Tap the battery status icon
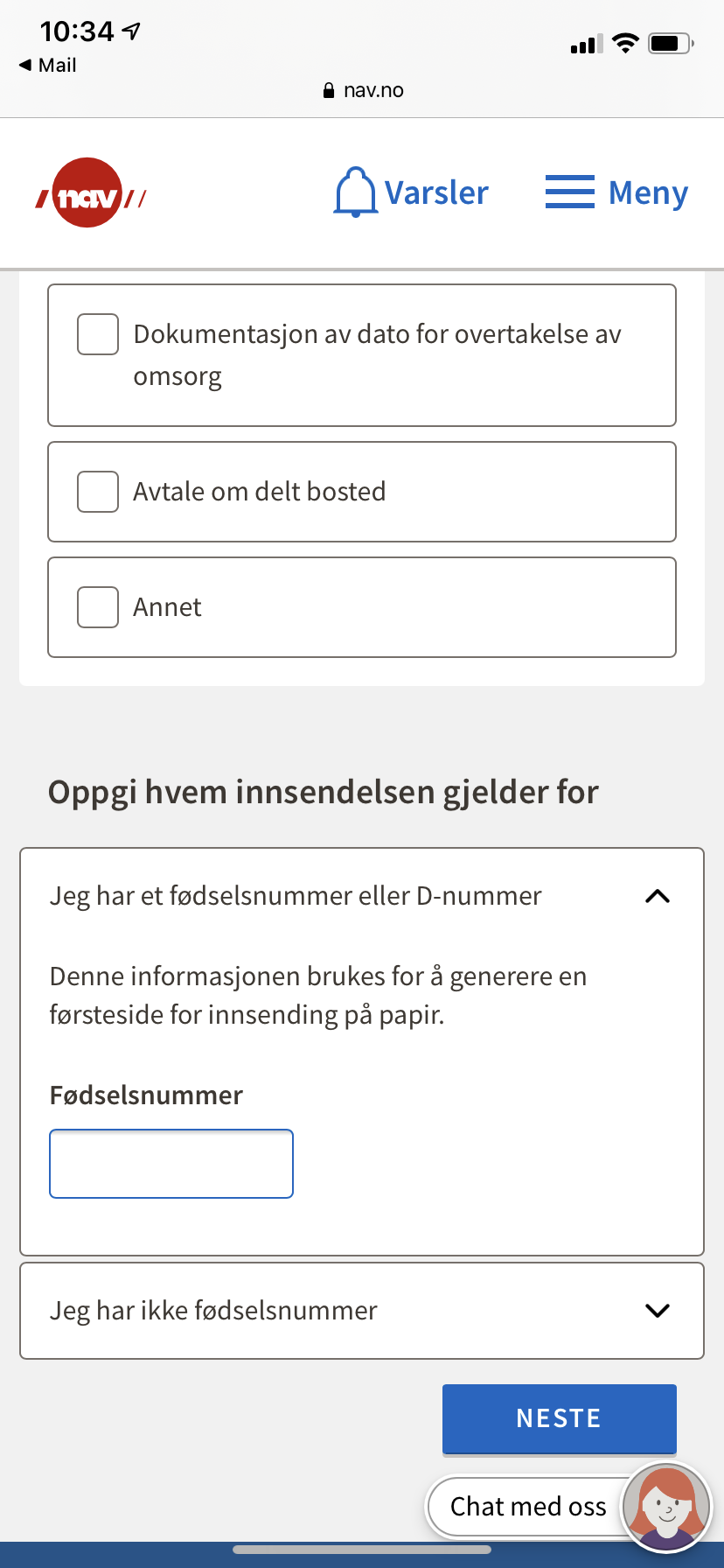This screenshot has height=1568, width=724. [x=671, y=43]
